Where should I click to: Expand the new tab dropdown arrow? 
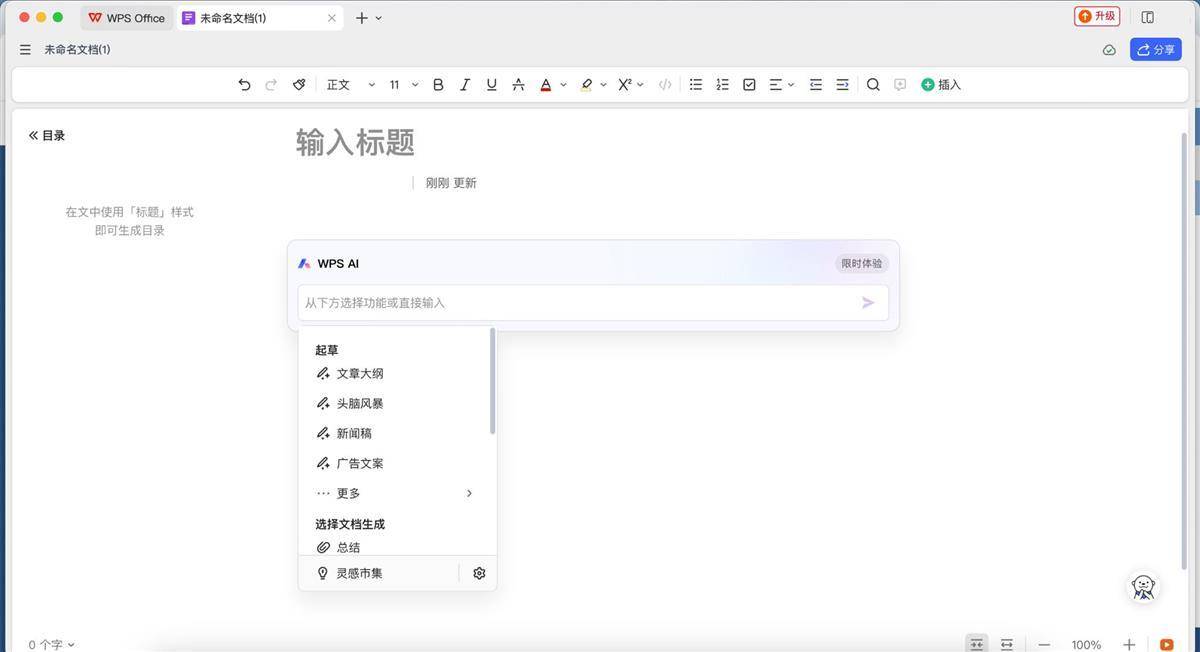coord(378,18)
